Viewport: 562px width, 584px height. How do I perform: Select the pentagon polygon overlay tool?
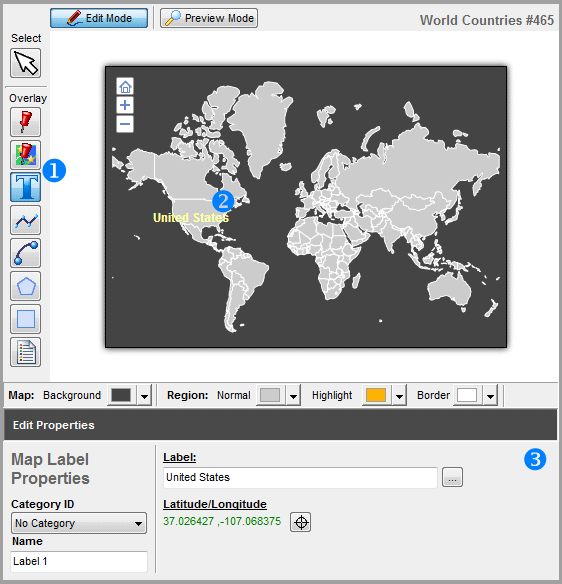[25, 286]
